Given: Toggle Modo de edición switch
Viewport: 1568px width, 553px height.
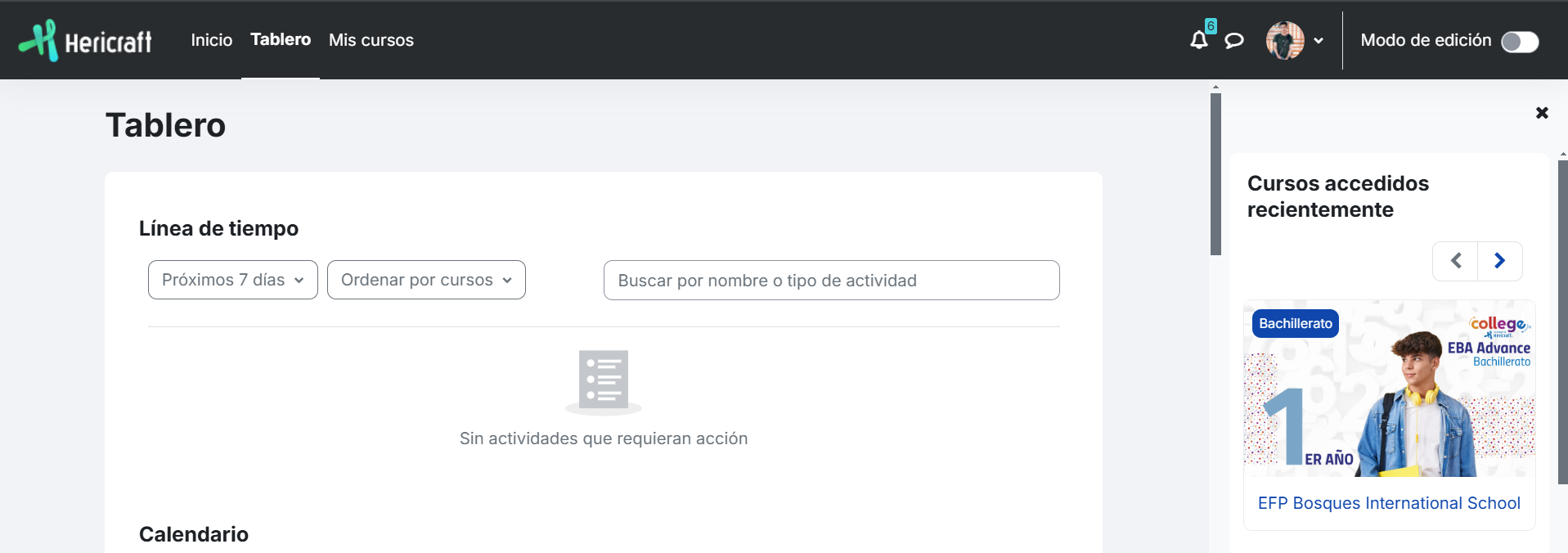Looking at the screenshot, I should click(1520, 42).
